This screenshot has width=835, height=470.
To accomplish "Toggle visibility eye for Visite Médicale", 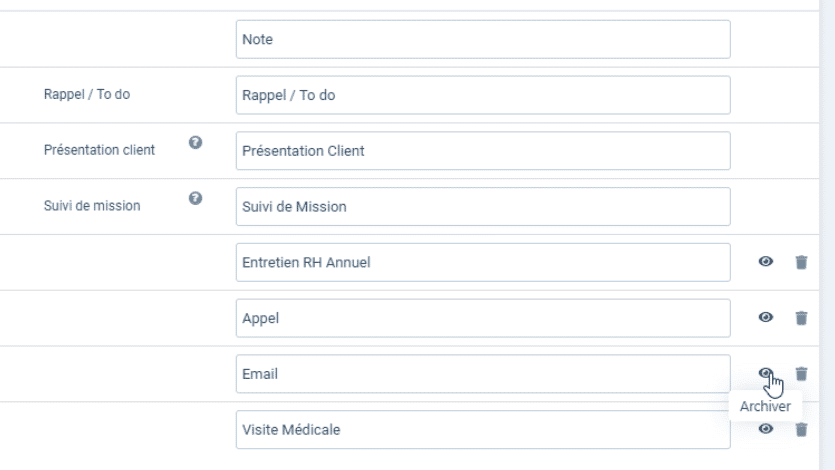I will click(766, 428).
